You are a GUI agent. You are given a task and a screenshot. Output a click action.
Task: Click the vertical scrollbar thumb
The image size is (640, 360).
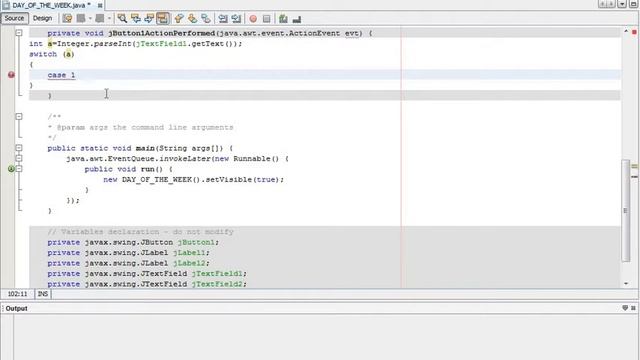626,210
